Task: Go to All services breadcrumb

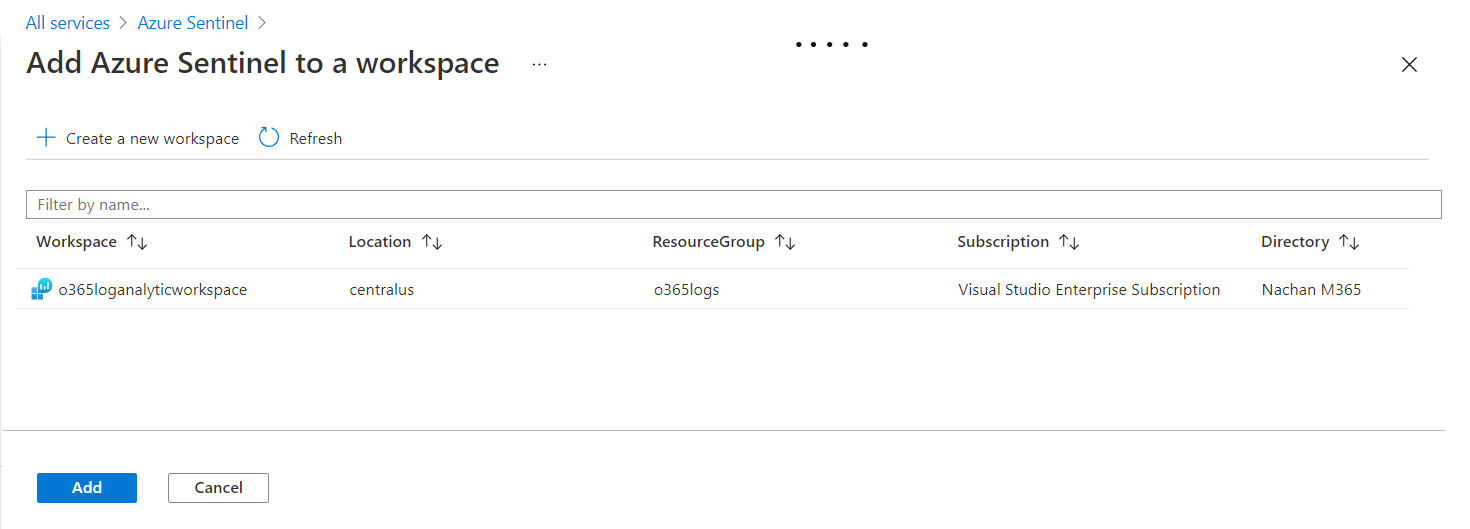Action: [68, 22]
